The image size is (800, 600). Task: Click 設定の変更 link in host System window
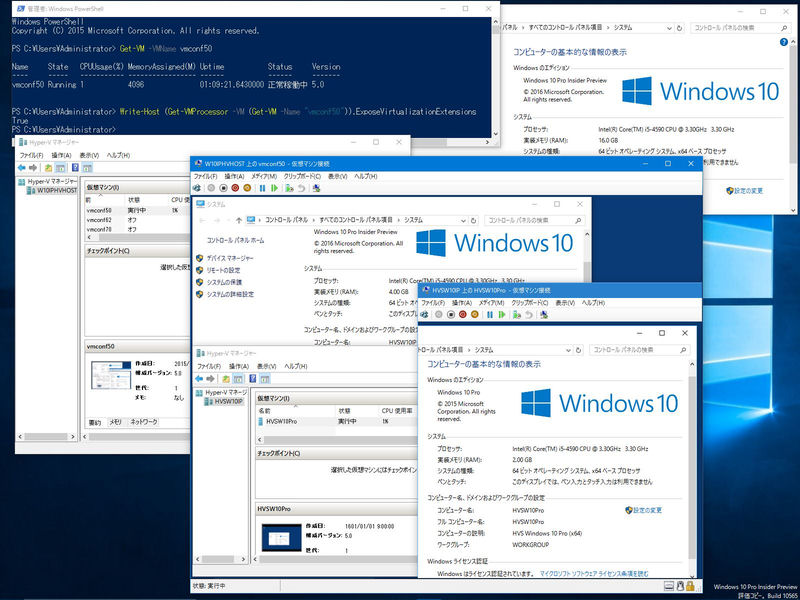(748, 191)
